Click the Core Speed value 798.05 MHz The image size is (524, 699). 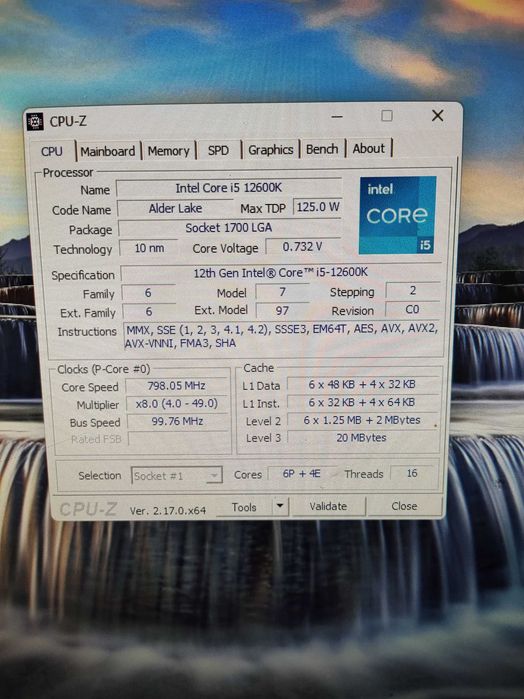pyautogui.click(x=177, y=386)
